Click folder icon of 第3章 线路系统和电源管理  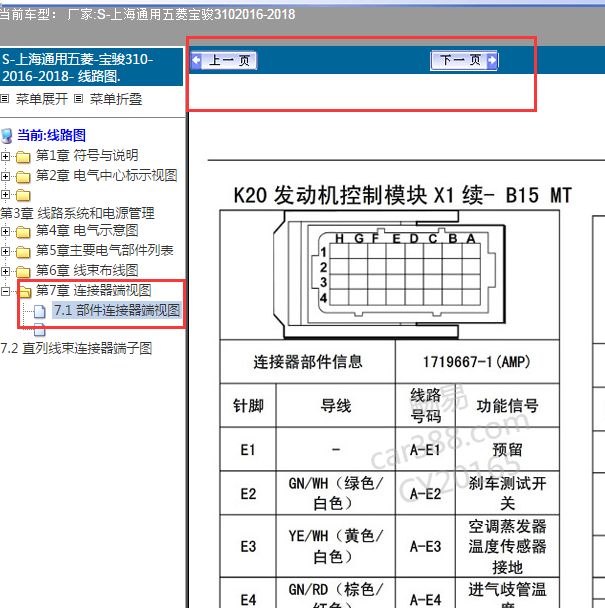pos(23,195)
